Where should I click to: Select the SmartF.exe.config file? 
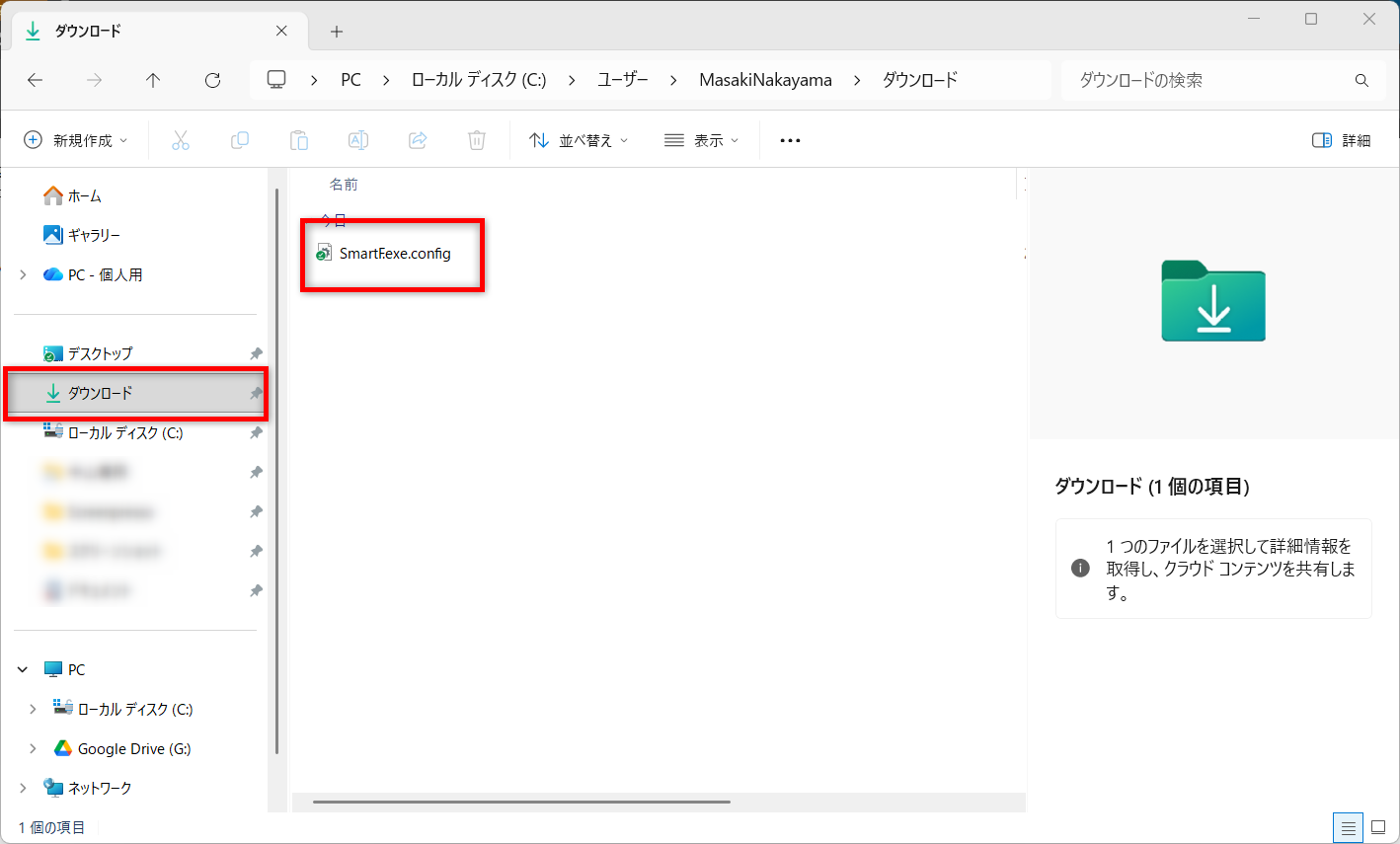[x=395, y=254]
